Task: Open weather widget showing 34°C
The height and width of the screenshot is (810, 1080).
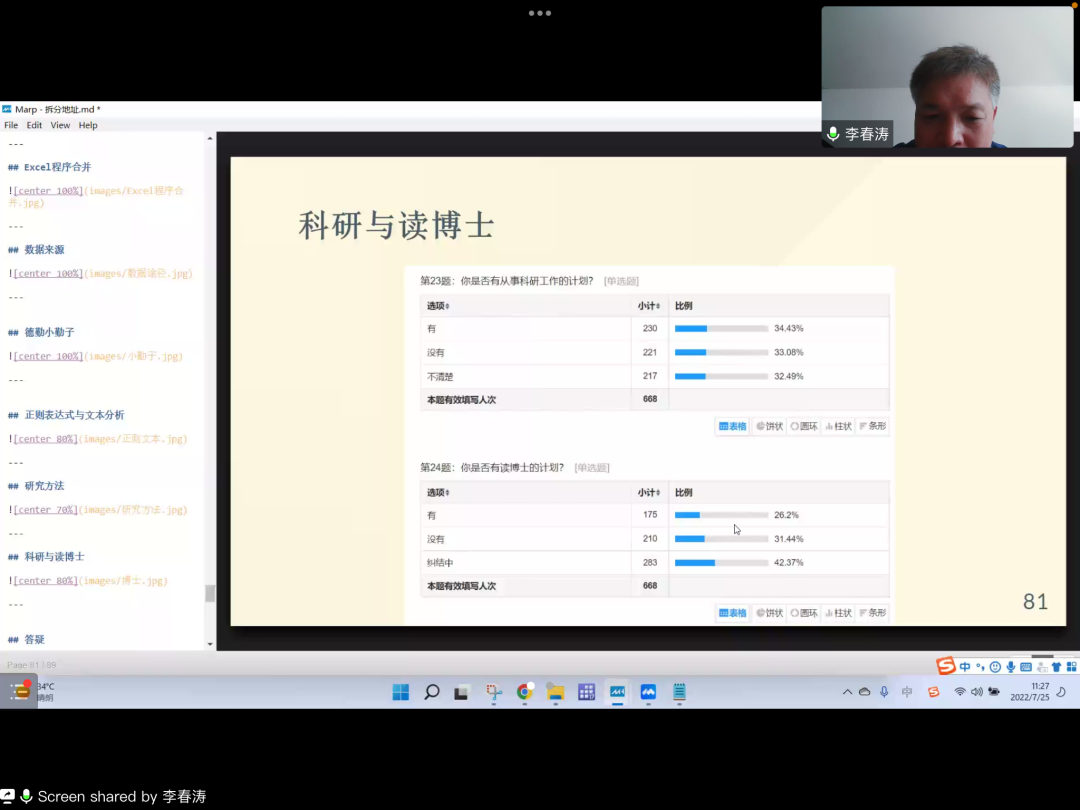Action: (x=30, y=692)
